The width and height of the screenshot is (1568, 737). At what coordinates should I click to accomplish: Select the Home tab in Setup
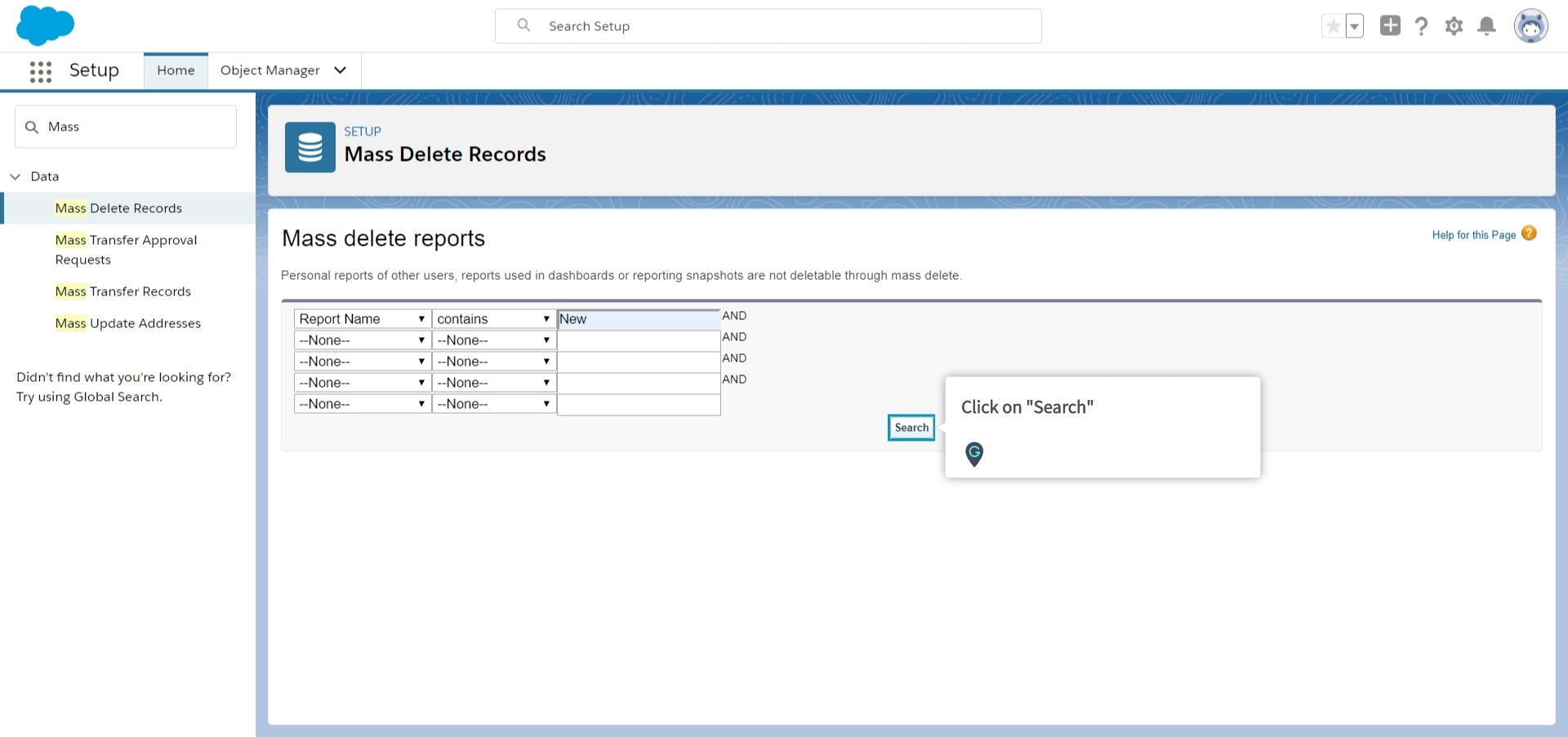175,70
